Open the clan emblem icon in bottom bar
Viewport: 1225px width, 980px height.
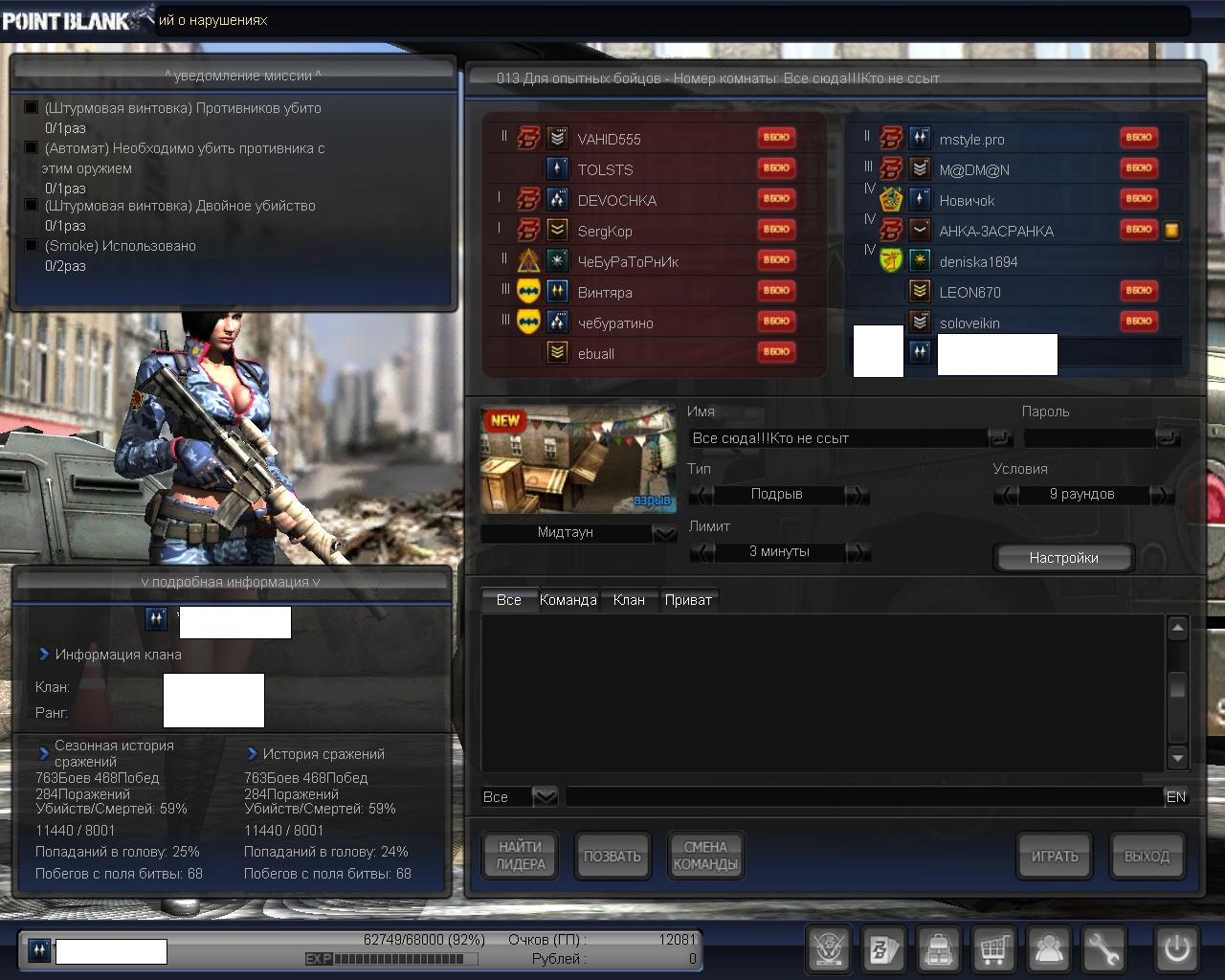828,949
